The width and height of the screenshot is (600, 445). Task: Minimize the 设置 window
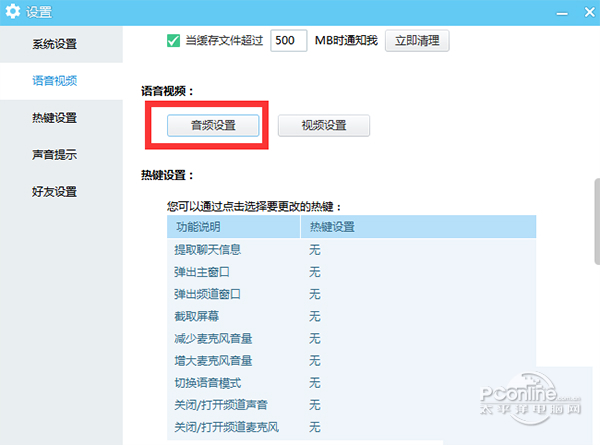pyautogui.click(x=562, y=14)
